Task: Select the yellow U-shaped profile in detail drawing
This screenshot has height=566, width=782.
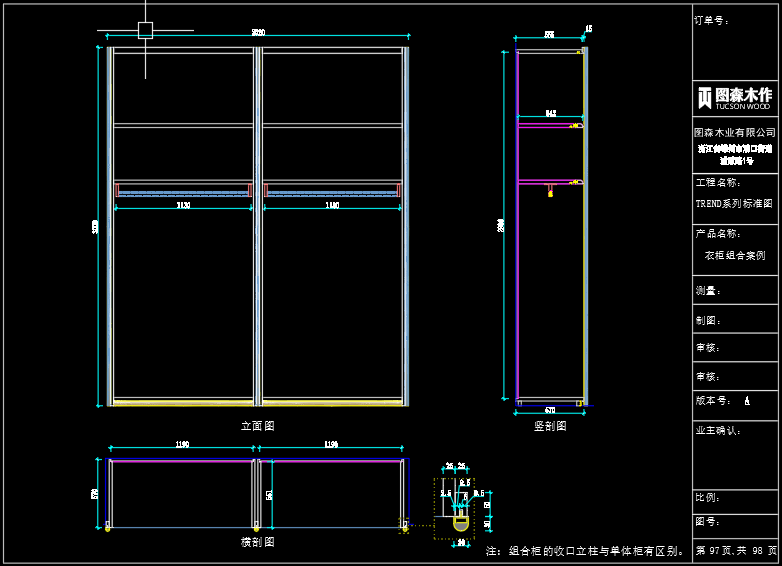Action: click(461, 522)
